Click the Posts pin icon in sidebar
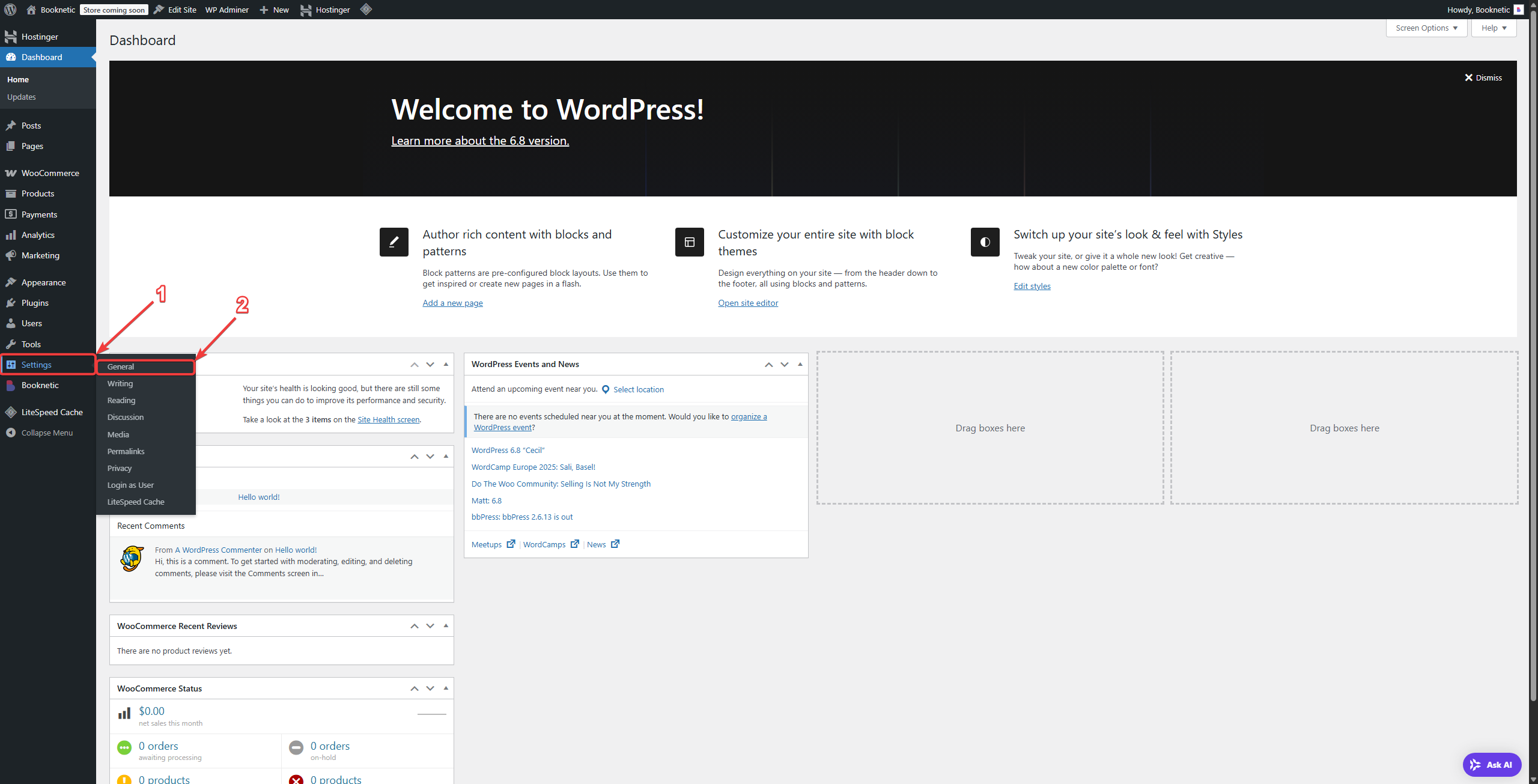This screenshot has height=784, width=1538. tap(11, 126)
